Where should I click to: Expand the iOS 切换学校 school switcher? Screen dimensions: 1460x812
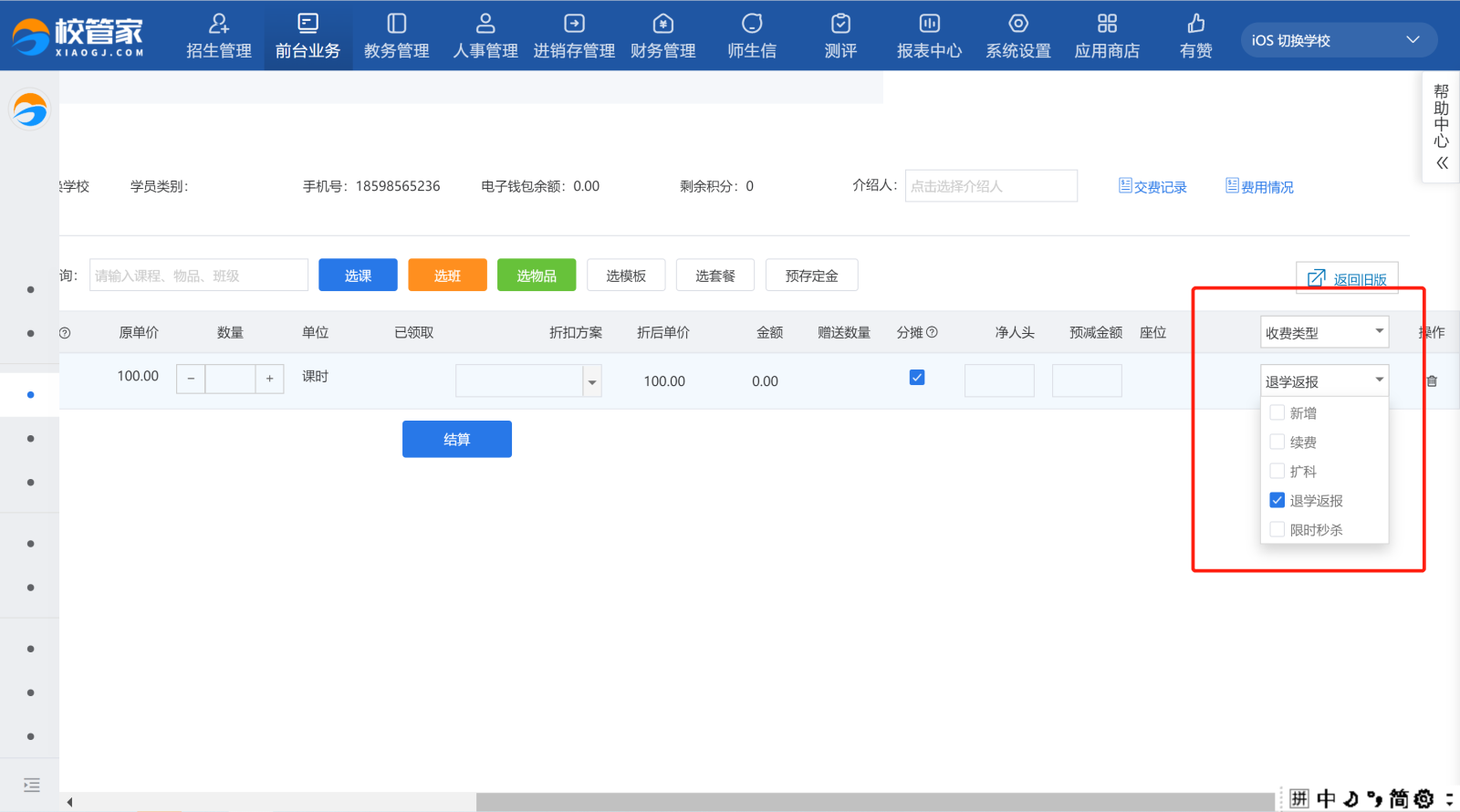pyautogui.click(x=1339, y=40)
